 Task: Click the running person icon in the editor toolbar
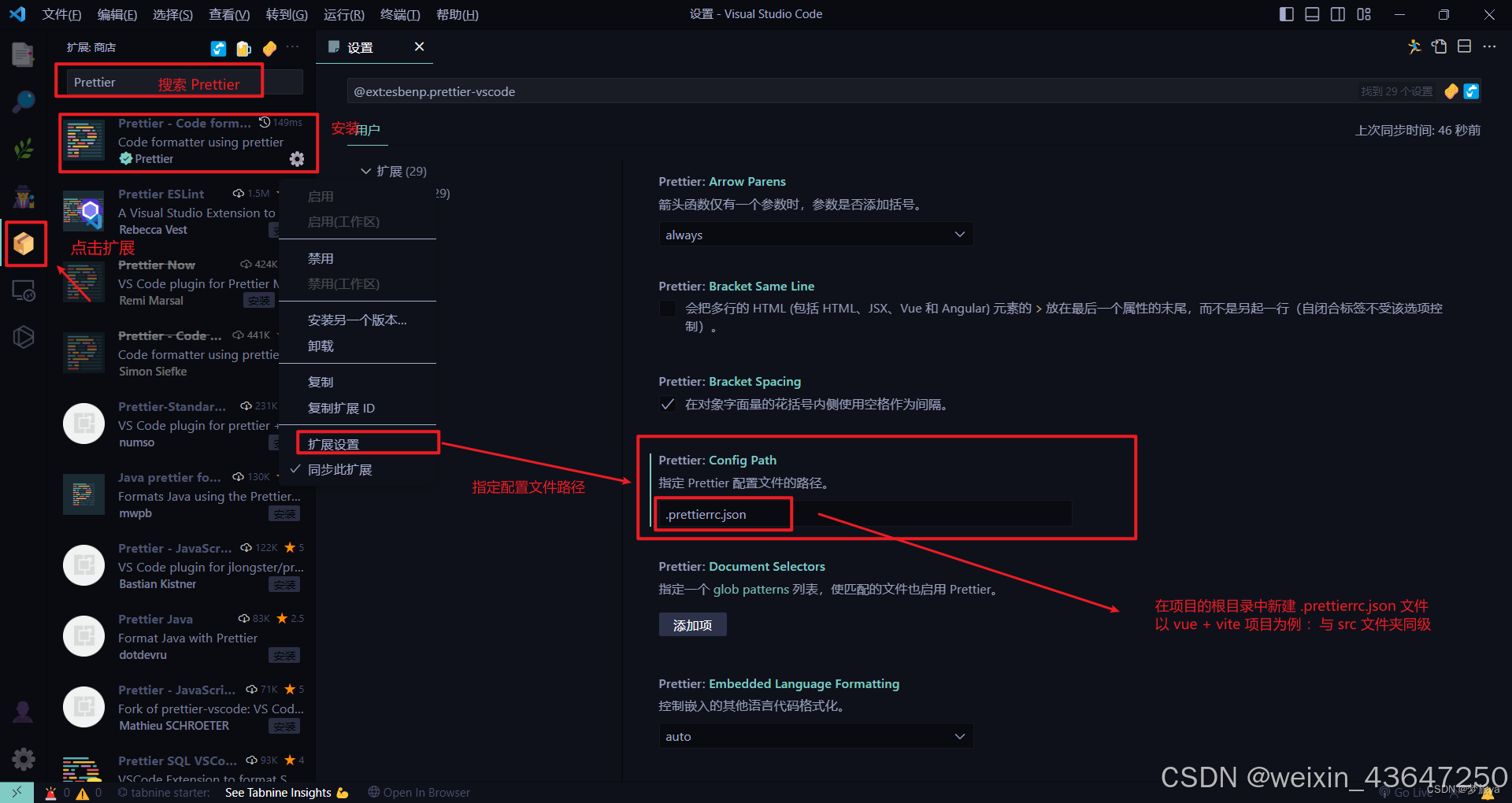click(x=1414, y=47)
